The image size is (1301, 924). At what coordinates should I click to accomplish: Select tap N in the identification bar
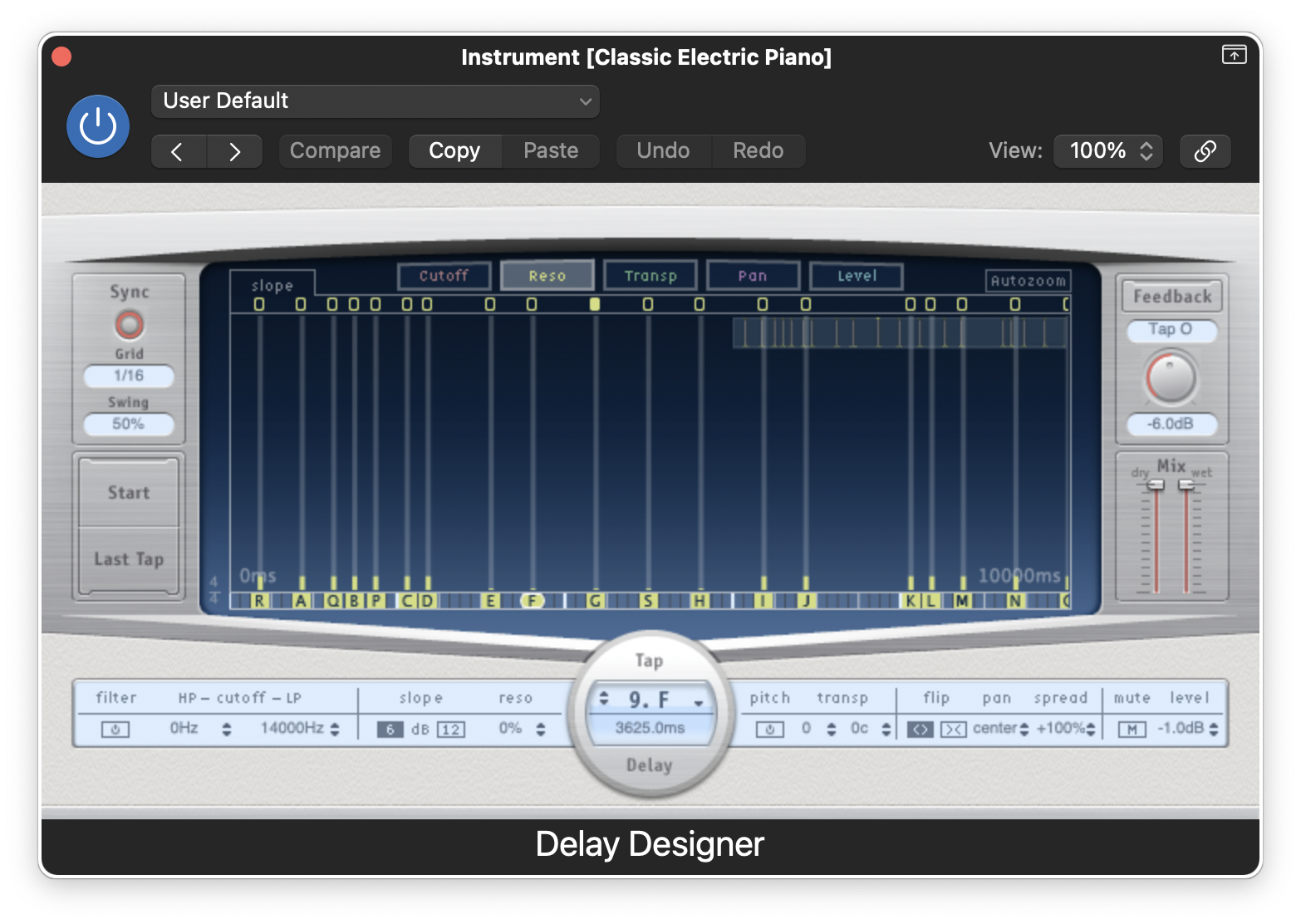pos(1015,601)
